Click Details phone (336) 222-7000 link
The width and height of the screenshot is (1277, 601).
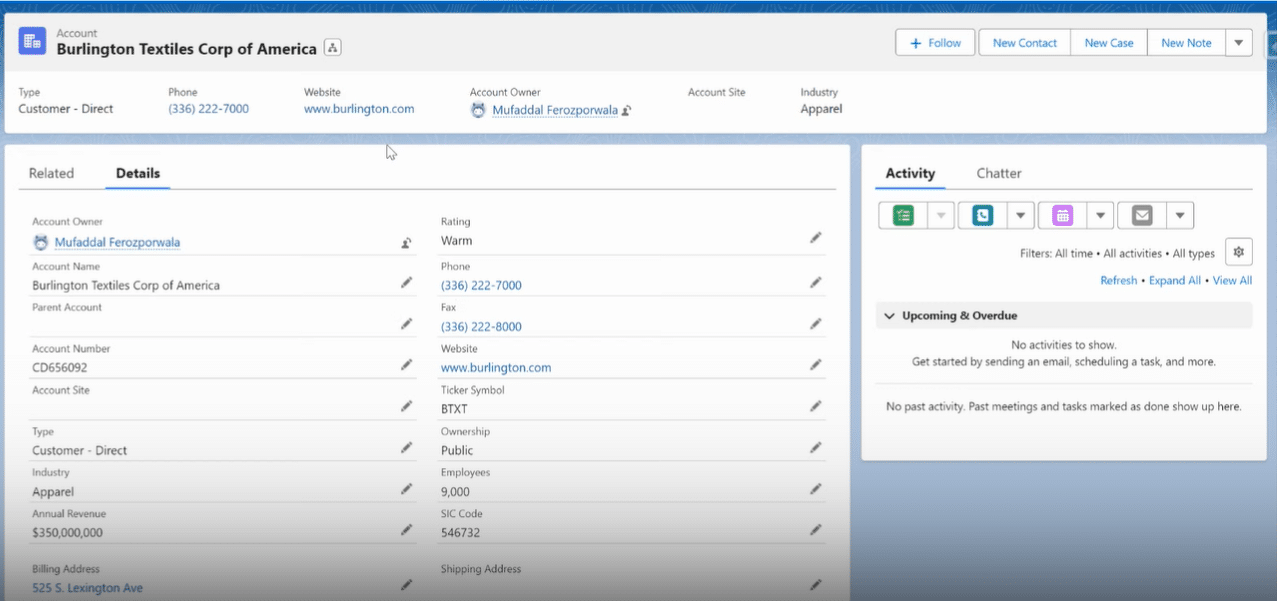pos(481,285)
